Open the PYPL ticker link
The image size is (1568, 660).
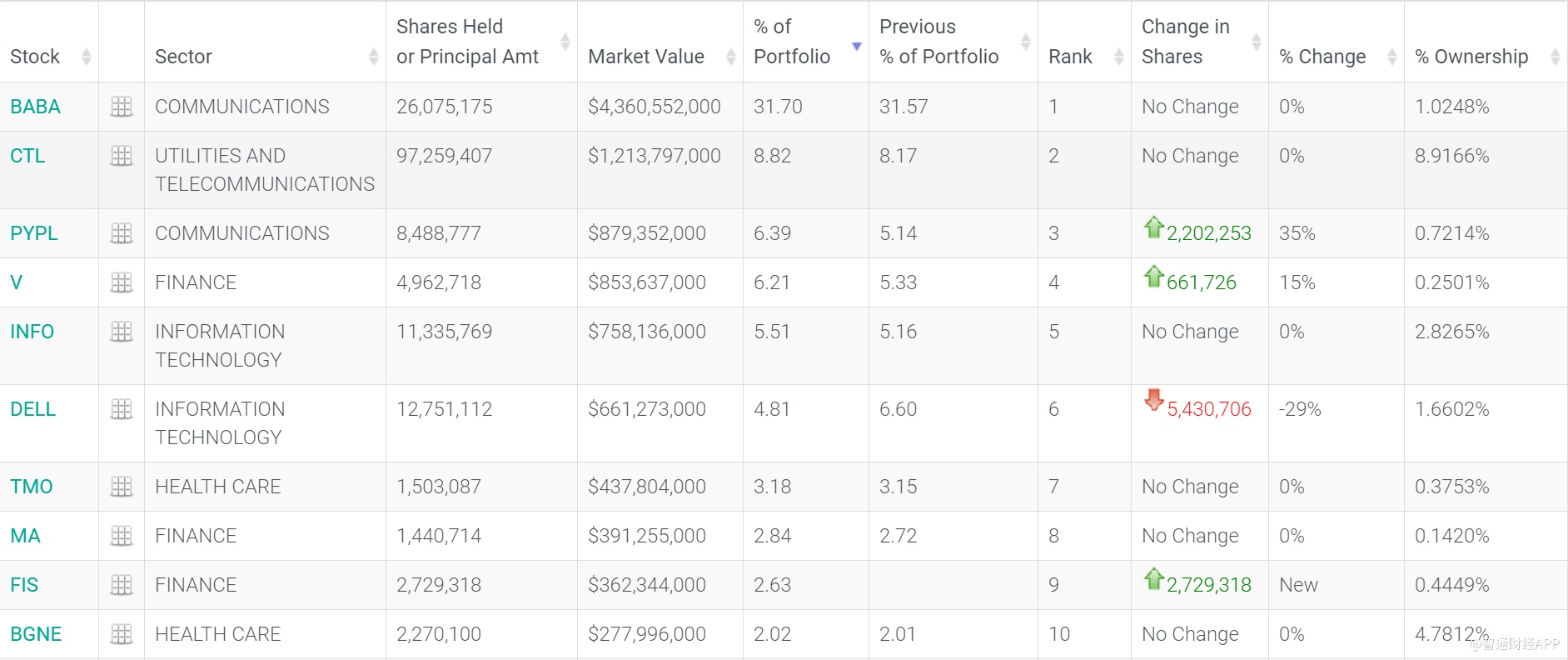34,233
